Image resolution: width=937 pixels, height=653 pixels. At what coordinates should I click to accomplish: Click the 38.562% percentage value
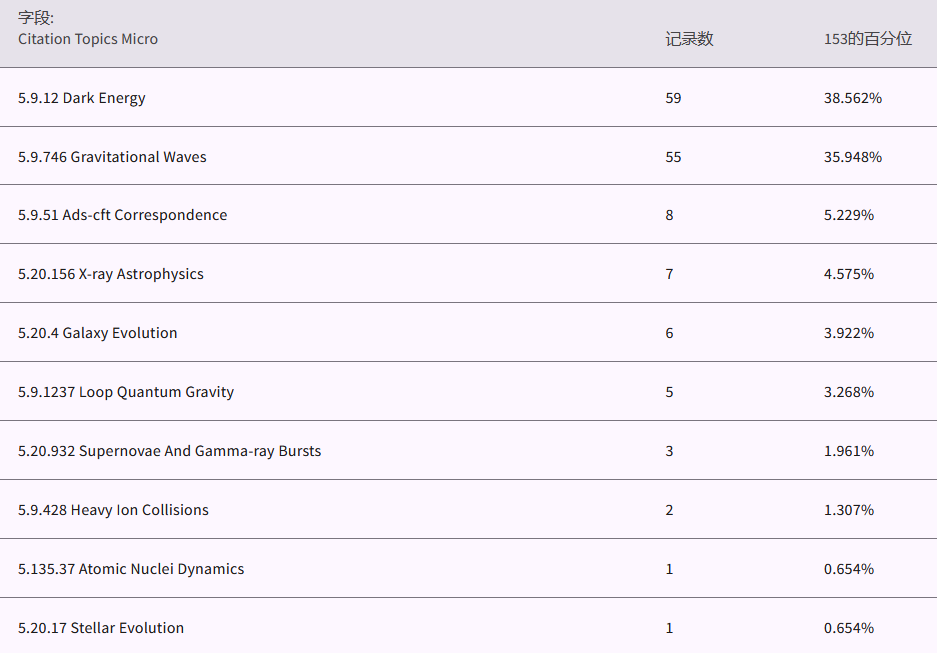coord(852,98)
